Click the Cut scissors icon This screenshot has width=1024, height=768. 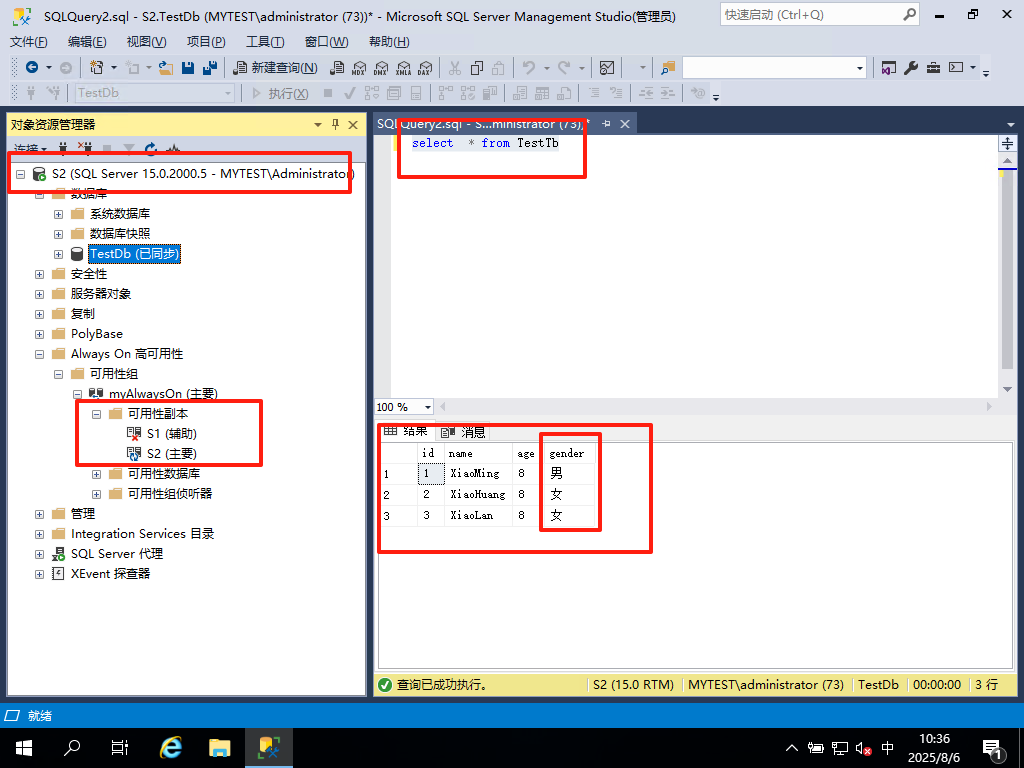point(455,67)
